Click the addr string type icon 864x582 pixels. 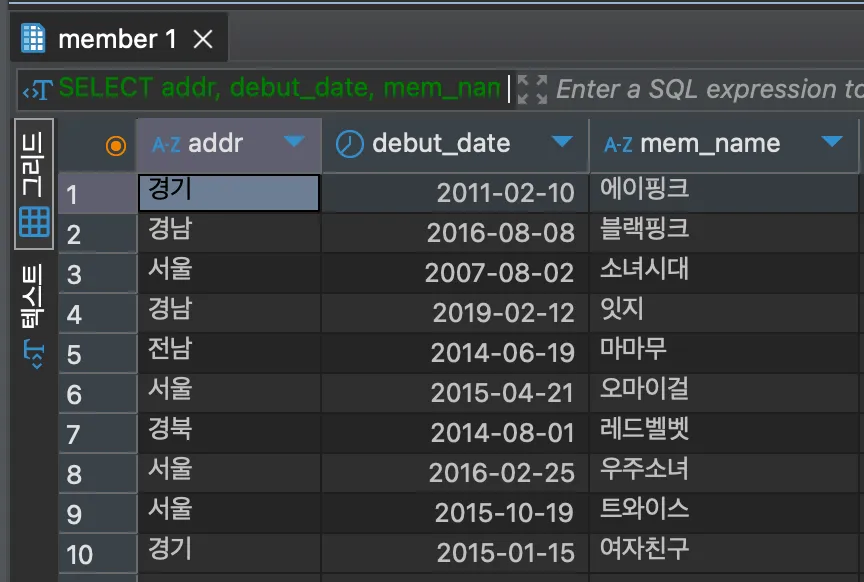pyautogui.click(x=166, y=145)
